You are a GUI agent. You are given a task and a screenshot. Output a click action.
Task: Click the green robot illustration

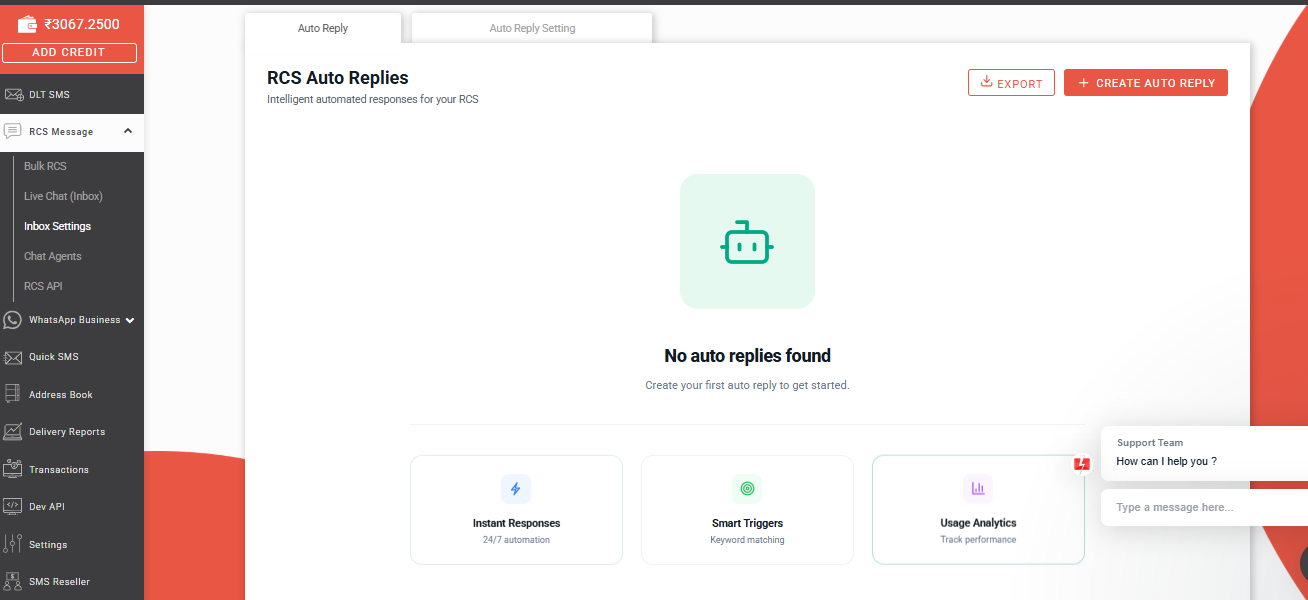747,242
